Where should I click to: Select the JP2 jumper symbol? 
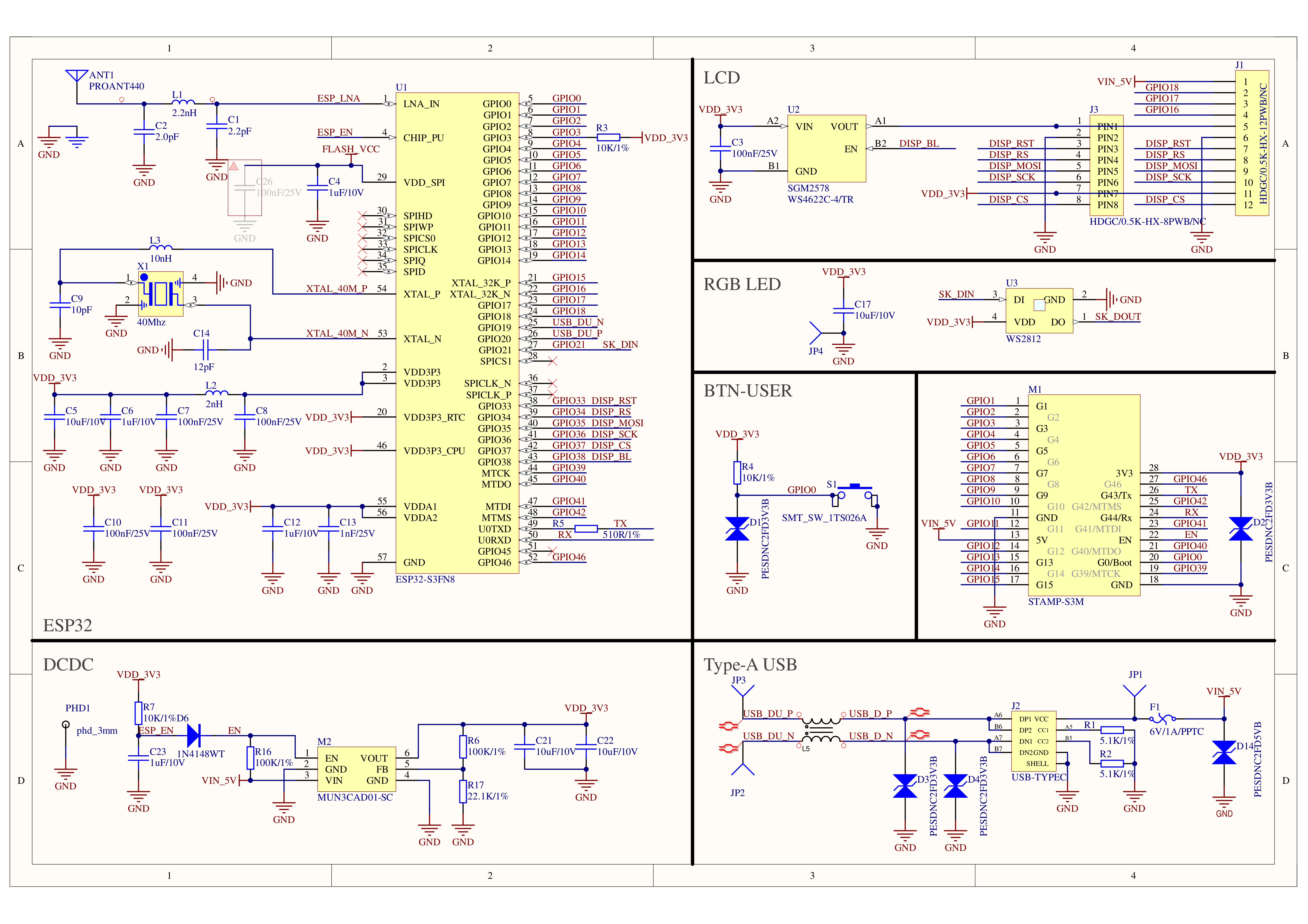742,769
